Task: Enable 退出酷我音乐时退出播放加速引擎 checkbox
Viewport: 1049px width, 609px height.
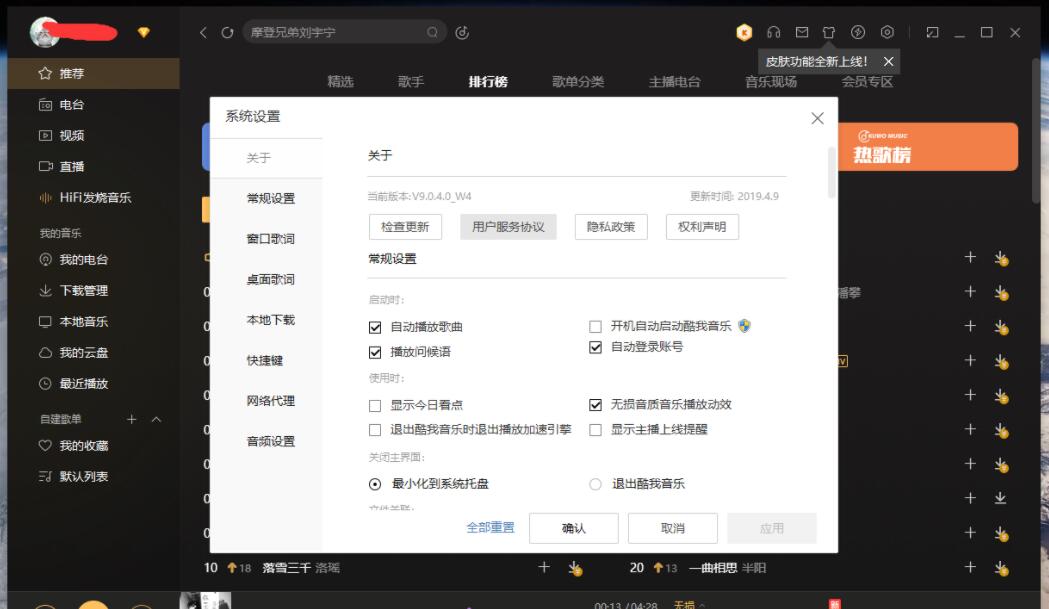Action: pos(375,430)
